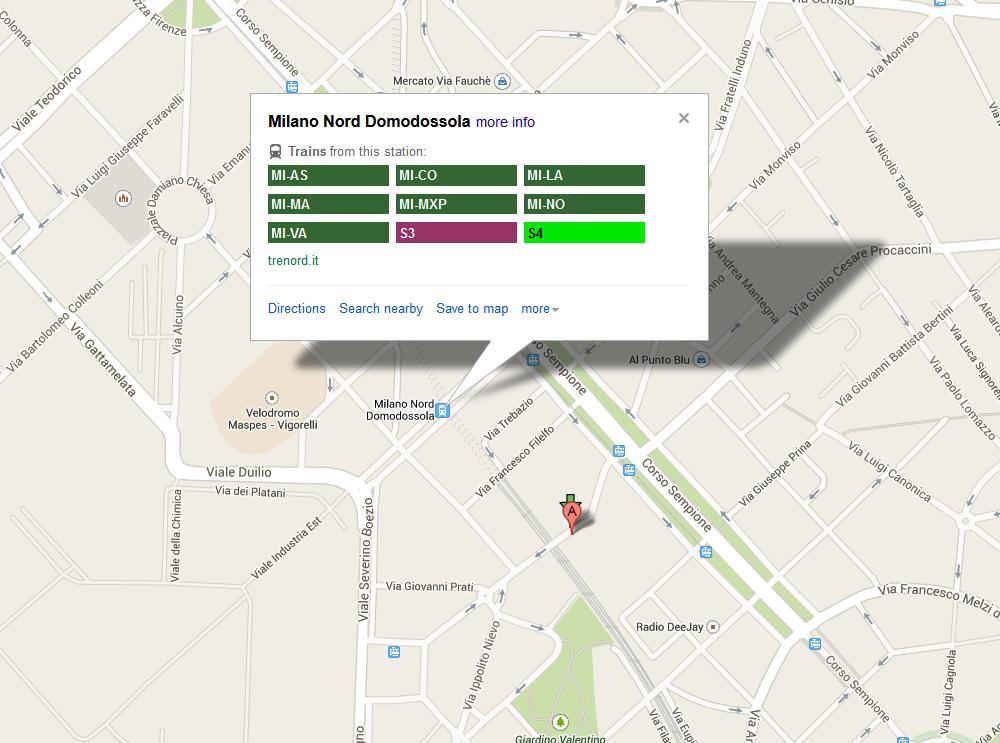Click the 'Via Luigi Canonica' street label
Viewport: 1000px width, 743px height.
889,471
